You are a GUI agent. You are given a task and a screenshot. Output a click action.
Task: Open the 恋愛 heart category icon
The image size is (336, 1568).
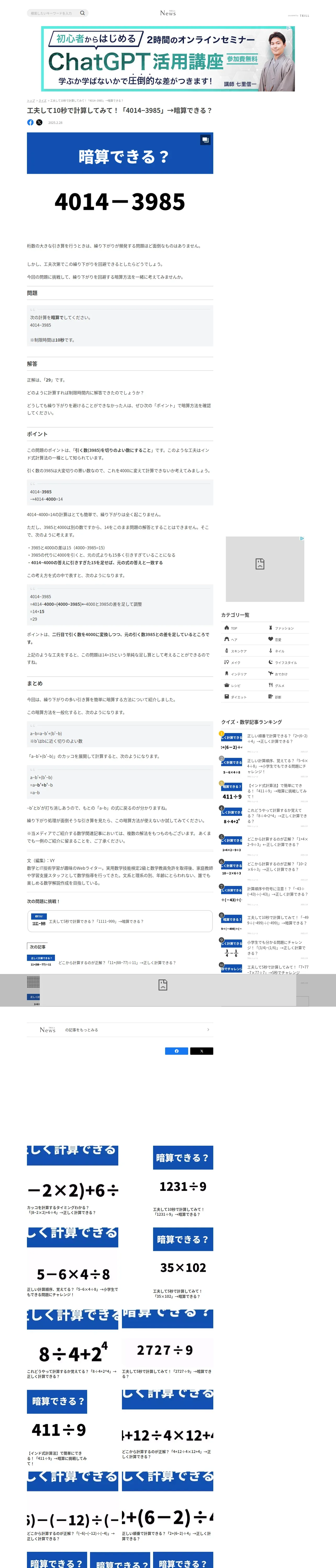click(271, 639)
